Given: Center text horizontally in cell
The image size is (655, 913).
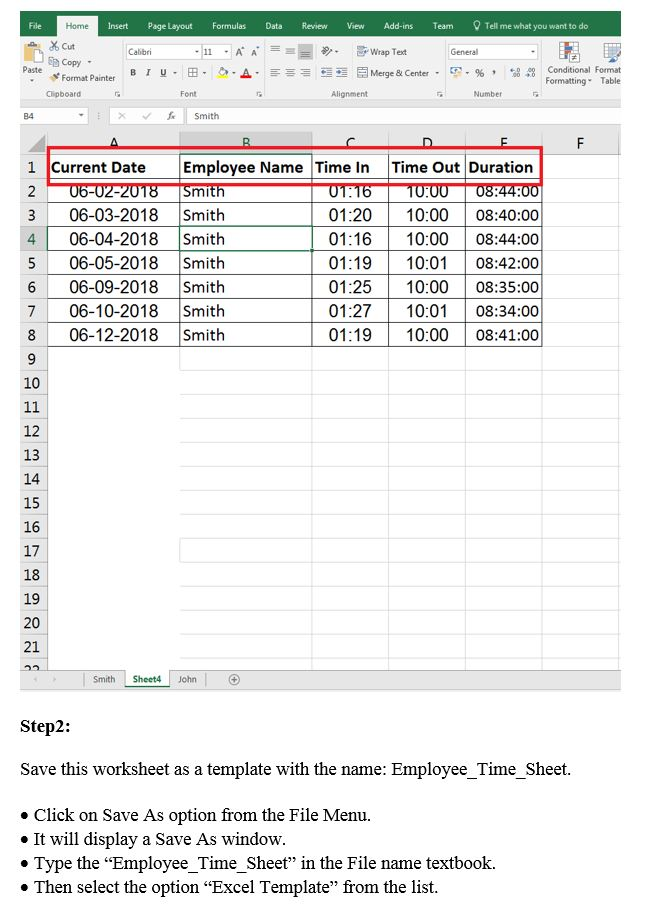Looking at the screenshot, I should (290, 73).
